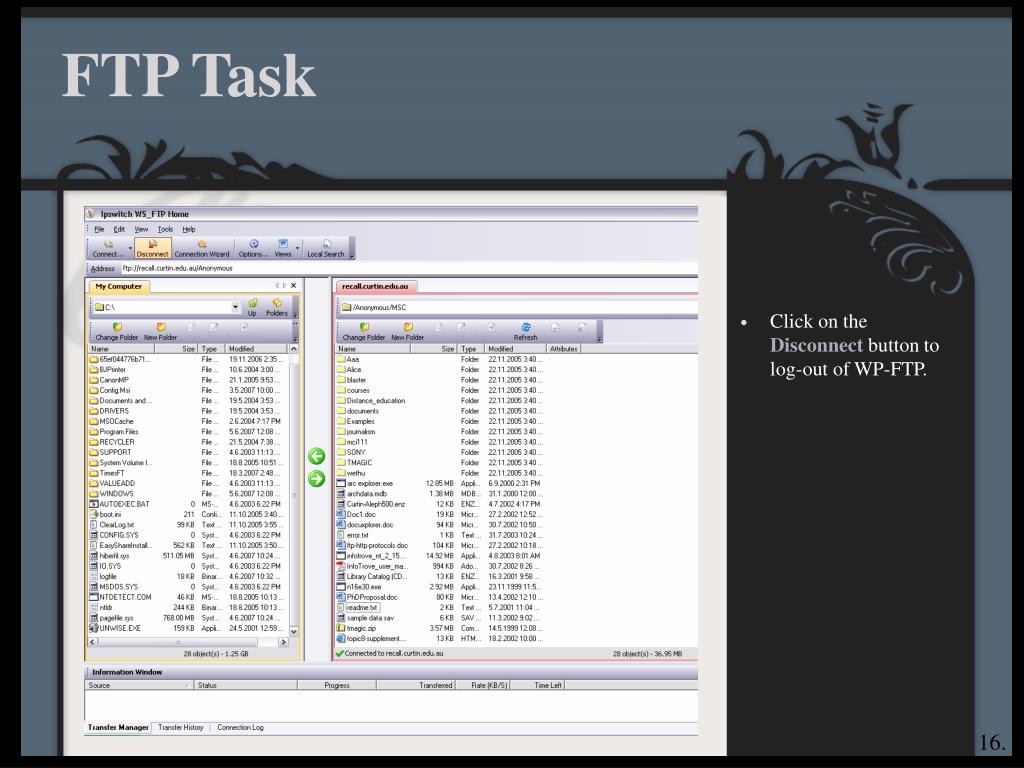Select the My Computer tab
This screenshot has width=1024, height=768.
118,286
